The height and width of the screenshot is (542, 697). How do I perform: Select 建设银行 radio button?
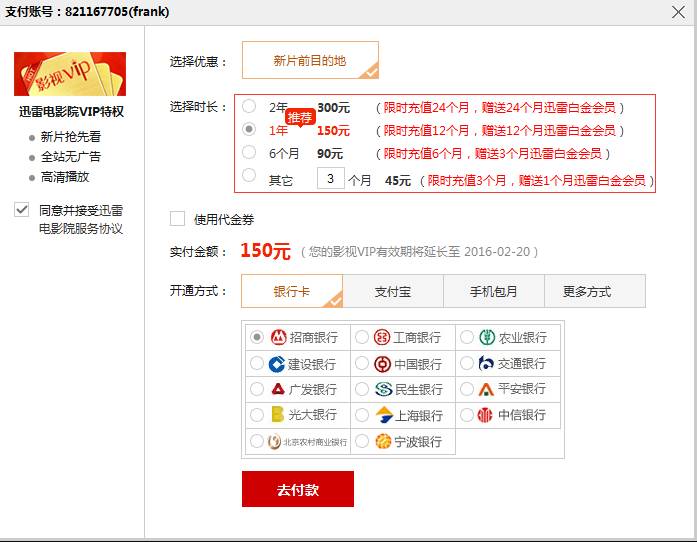tap(257, 363)
